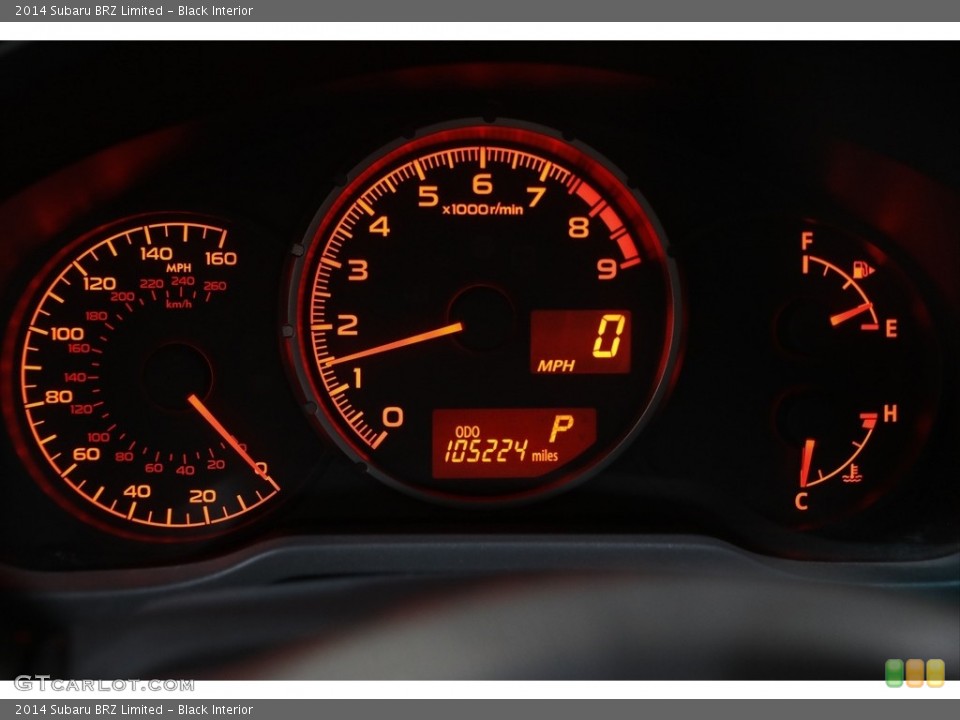Click the large 40 on the mph scale
Viewport: 960px width, 720px height.
(137, 491)
